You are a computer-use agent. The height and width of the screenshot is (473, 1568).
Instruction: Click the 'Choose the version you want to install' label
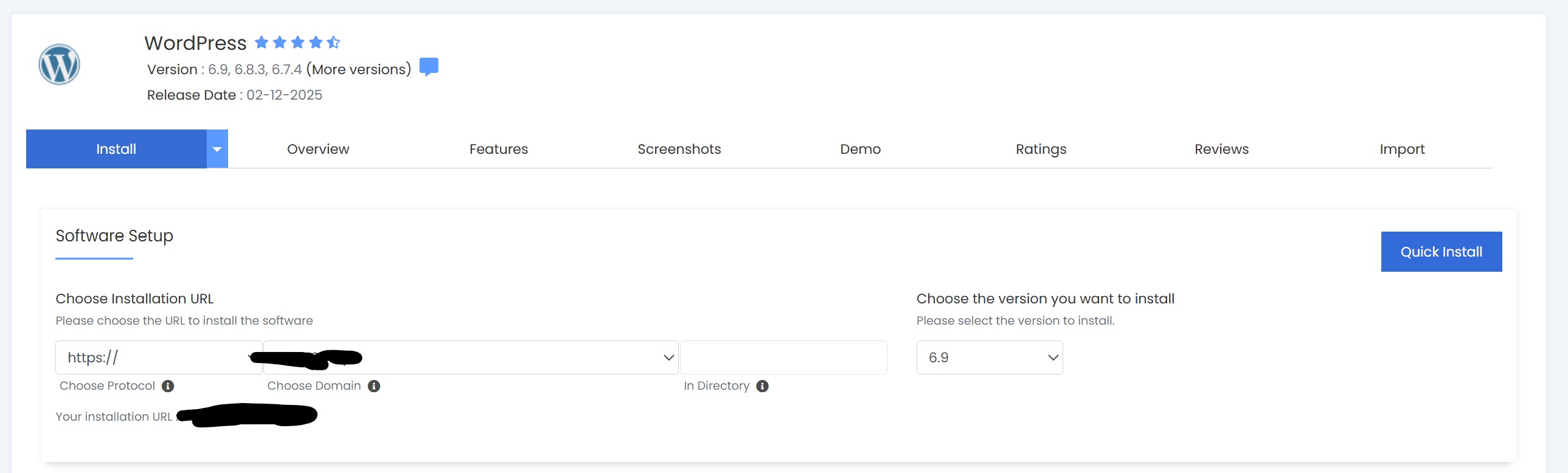coord(1045,299)
